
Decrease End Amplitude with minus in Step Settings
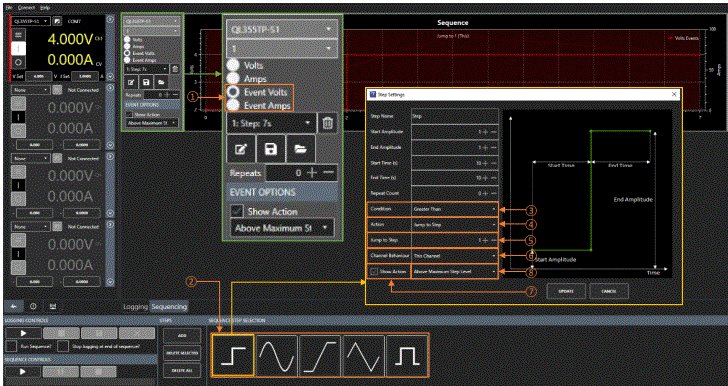click(494, 147)
